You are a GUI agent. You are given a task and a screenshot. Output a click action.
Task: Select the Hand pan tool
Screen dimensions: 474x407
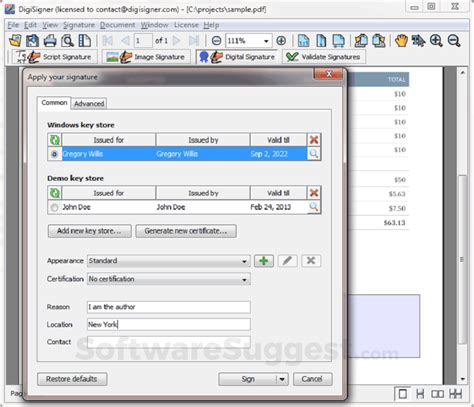pos(401,41)
